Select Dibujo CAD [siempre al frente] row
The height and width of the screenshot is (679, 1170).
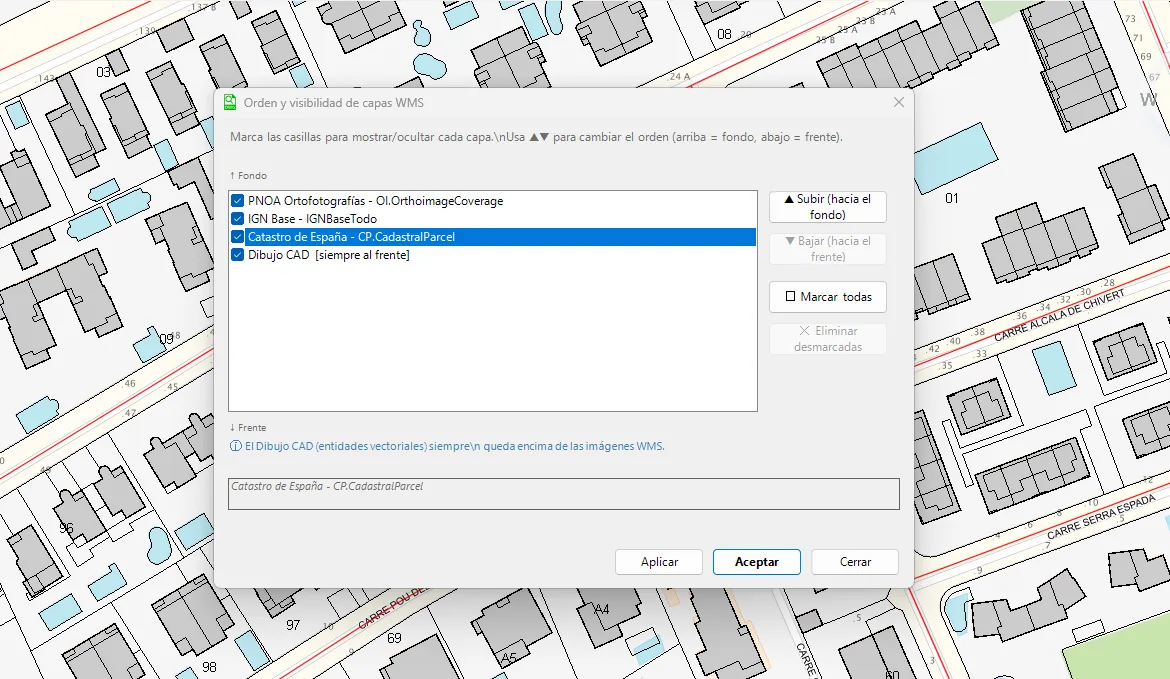tap(492, 254)
